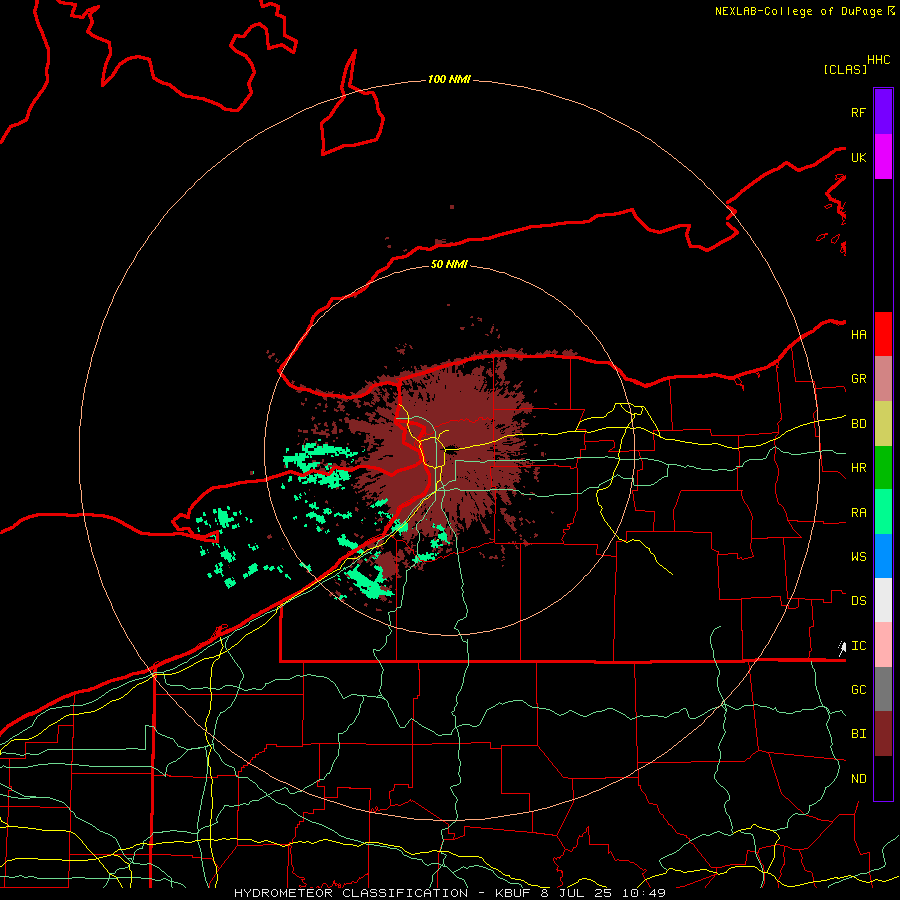Click the 'HR' legend label
The width and height of the screenshot is (900, 900).
(858, 468)
